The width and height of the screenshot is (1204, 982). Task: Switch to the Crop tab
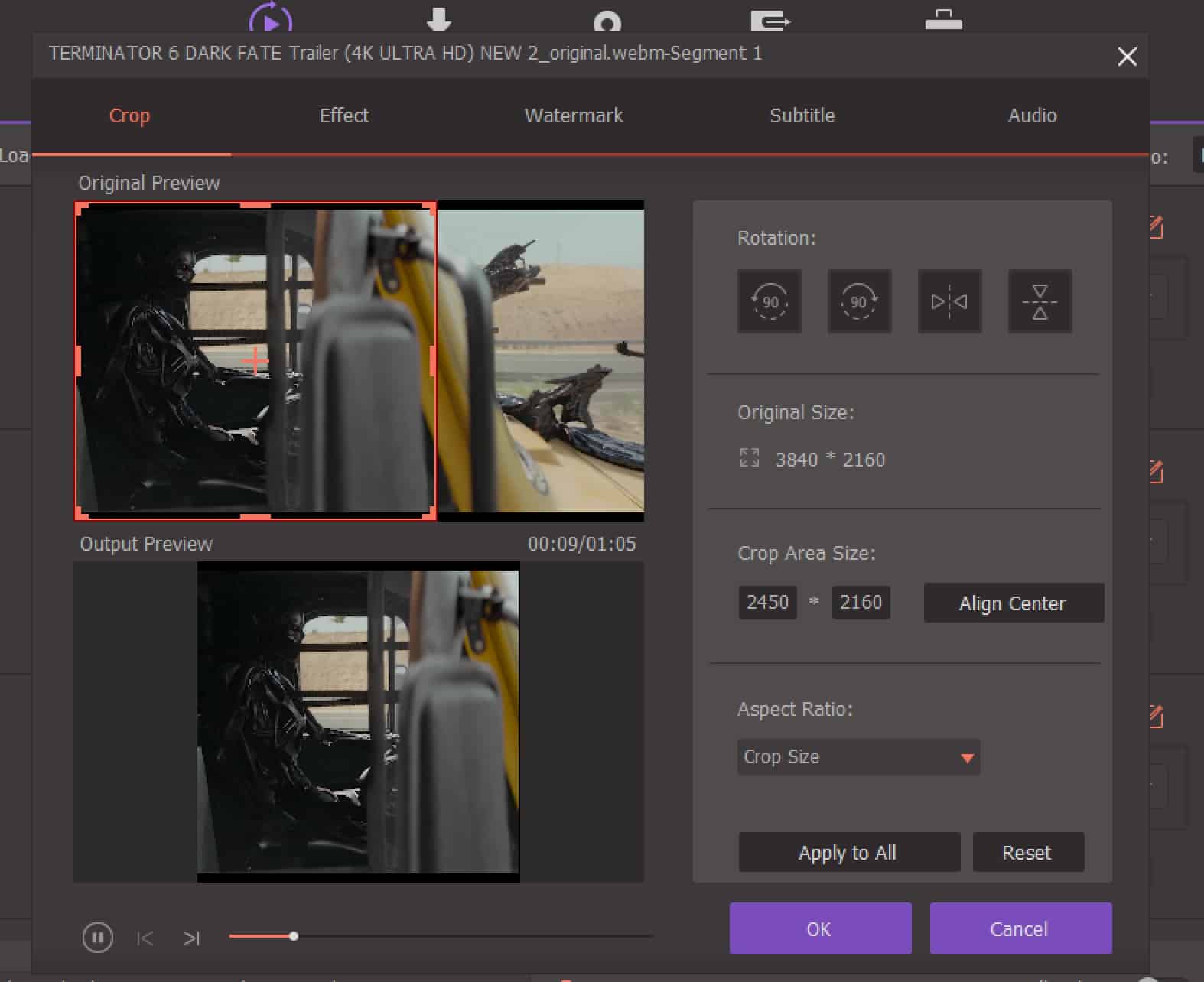click(x=129, y=115)
